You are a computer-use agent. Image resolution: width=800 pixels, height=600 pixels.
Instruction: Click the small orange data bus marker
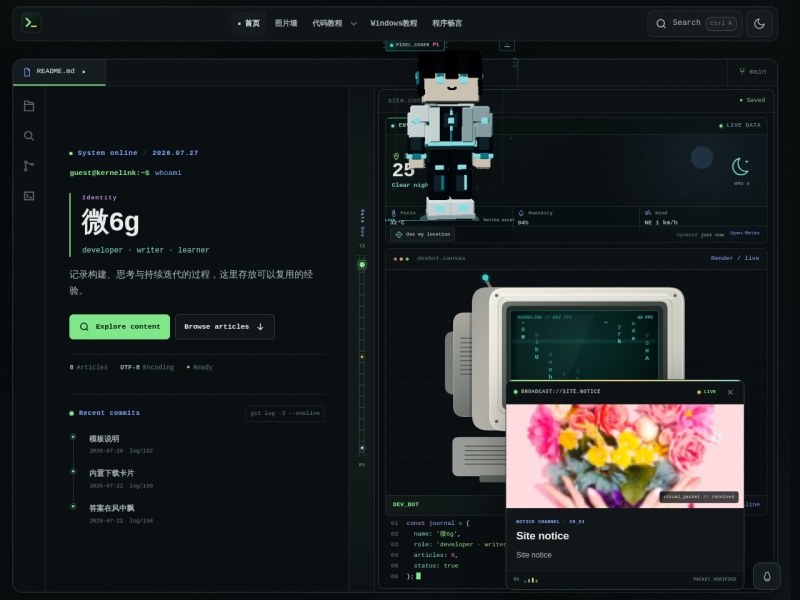pyautogui.click(x=362, y=357)
